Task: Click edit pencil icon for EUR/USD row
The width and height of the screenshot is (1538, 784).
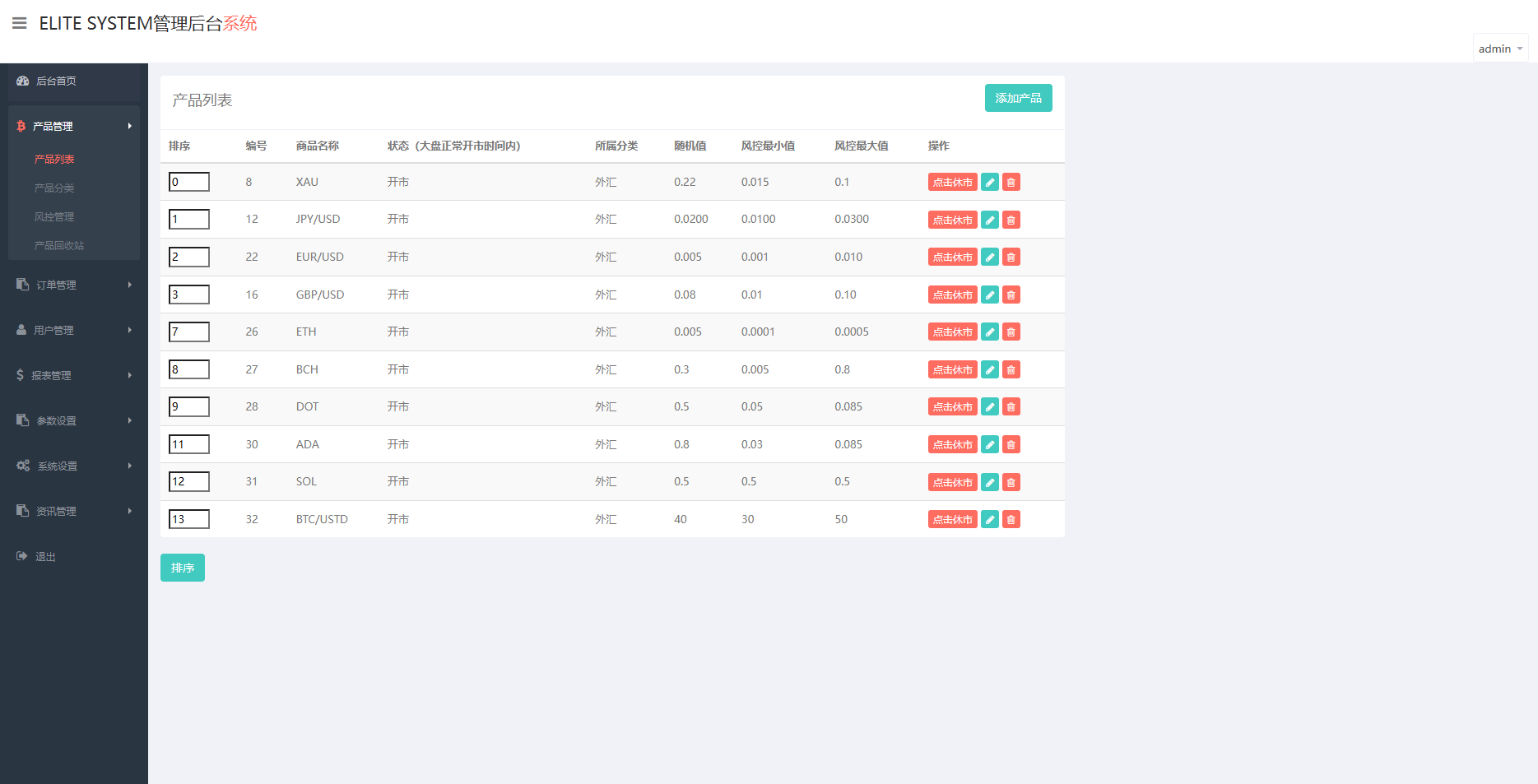Action: 990,257
